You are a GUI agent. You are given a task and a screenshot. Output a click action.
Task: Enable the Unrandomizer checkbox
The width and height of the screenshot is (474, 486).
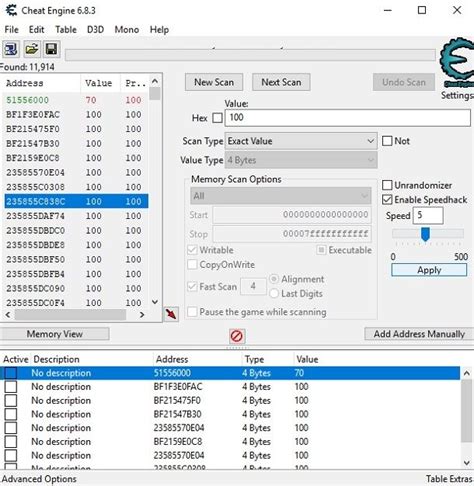pyautogui.click(x=387, y=185)
